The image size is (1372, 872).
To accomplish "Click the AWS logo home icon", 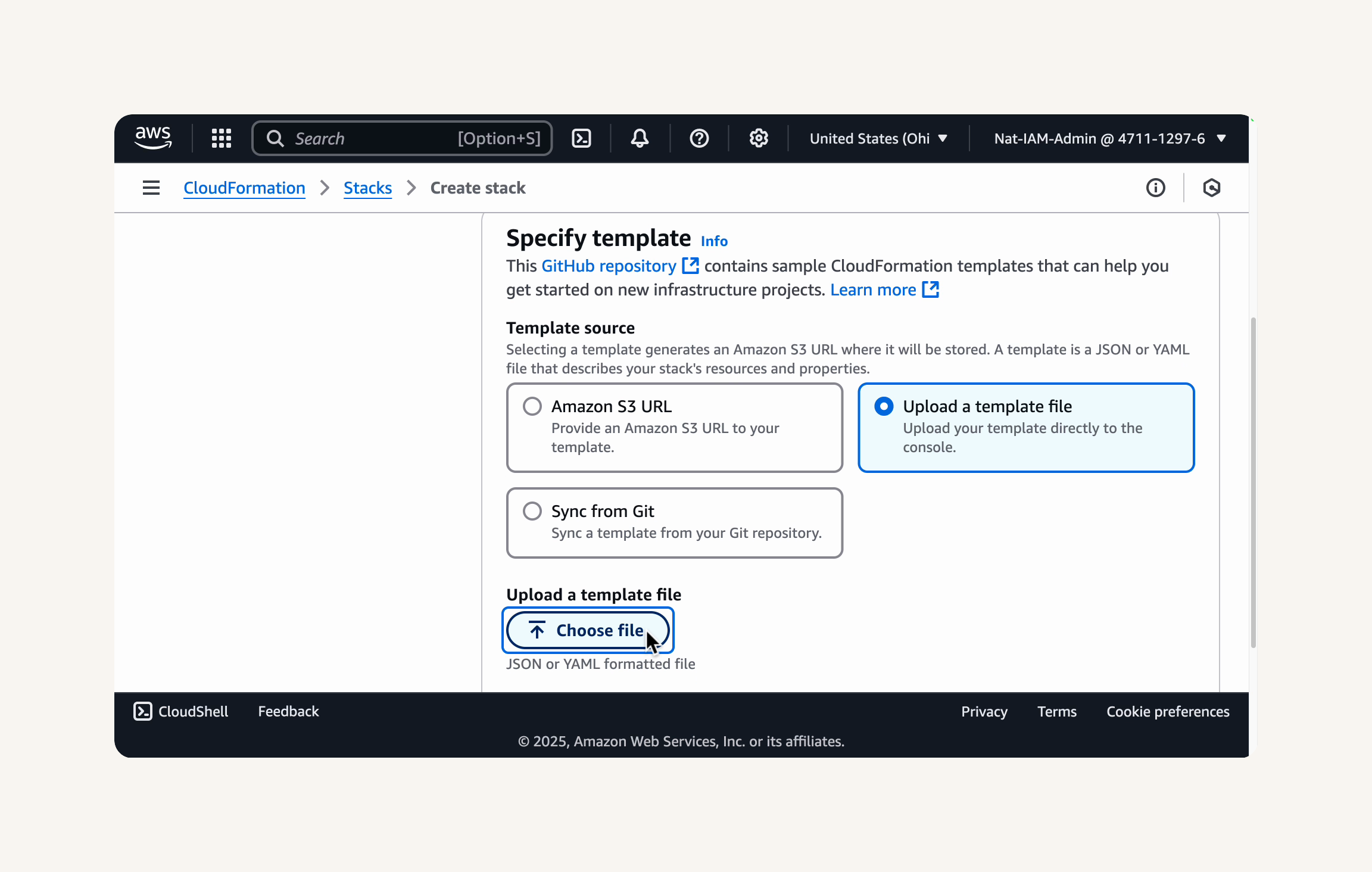I will 153,138.
